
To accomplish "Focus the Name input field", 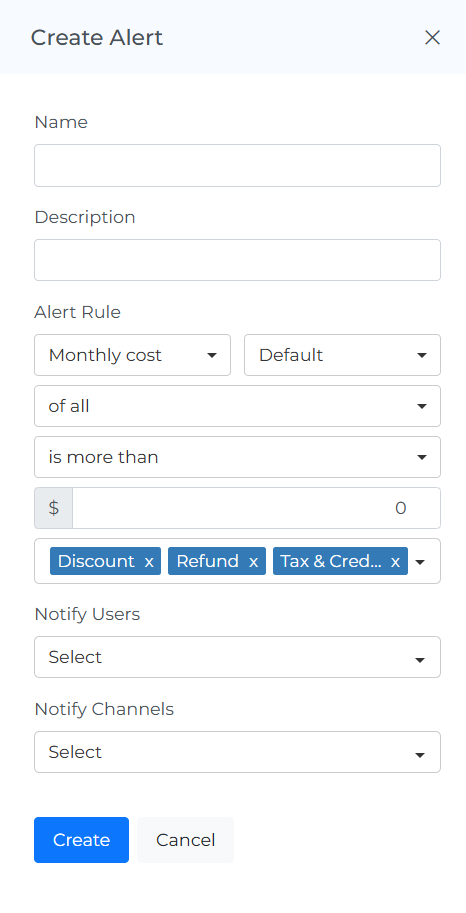I will point(238,165).
